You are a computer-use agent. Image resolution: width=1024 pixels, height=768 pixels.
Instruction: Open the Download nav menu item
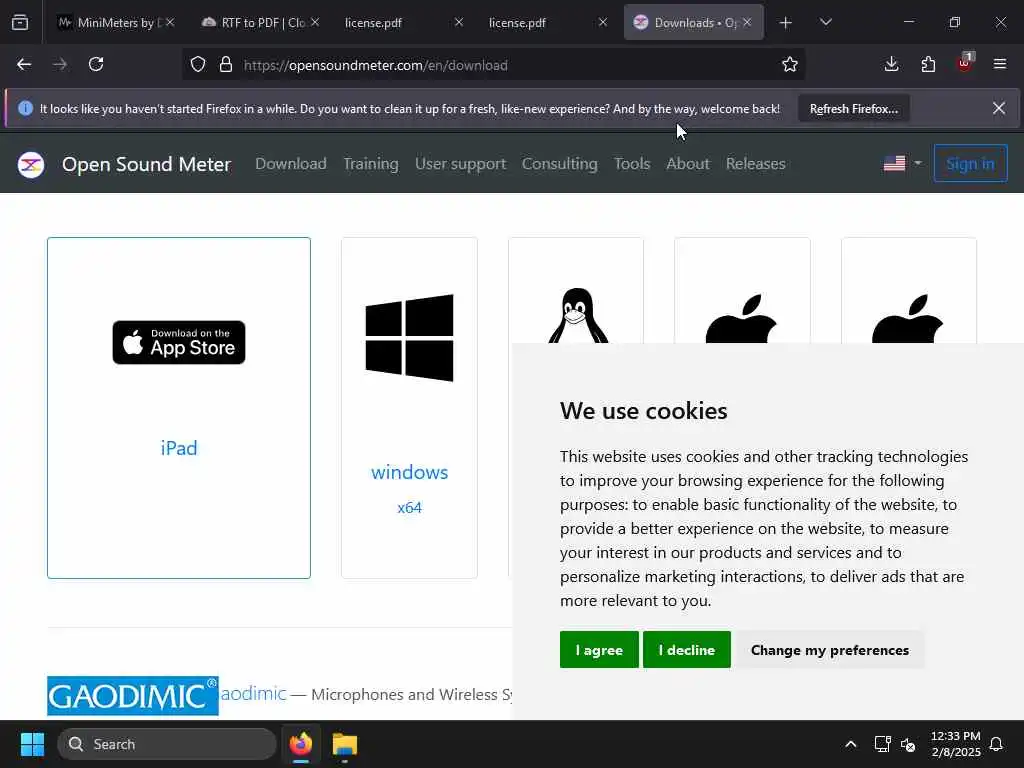pyautogui.click(x=291, y=164)
